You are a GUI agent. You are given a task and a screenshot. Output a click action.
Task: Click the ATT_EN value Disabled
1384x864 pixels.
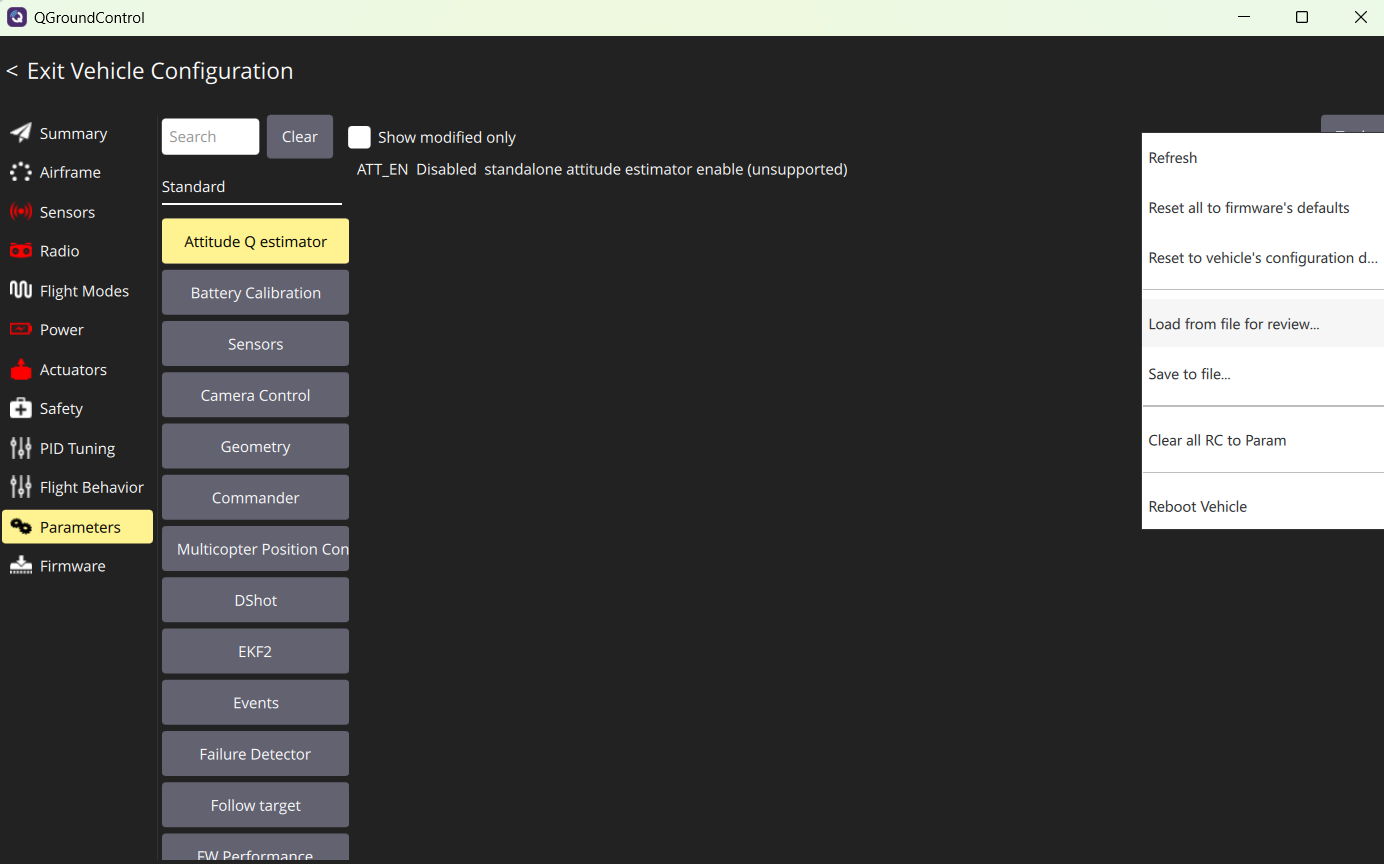tap(446, 170)
